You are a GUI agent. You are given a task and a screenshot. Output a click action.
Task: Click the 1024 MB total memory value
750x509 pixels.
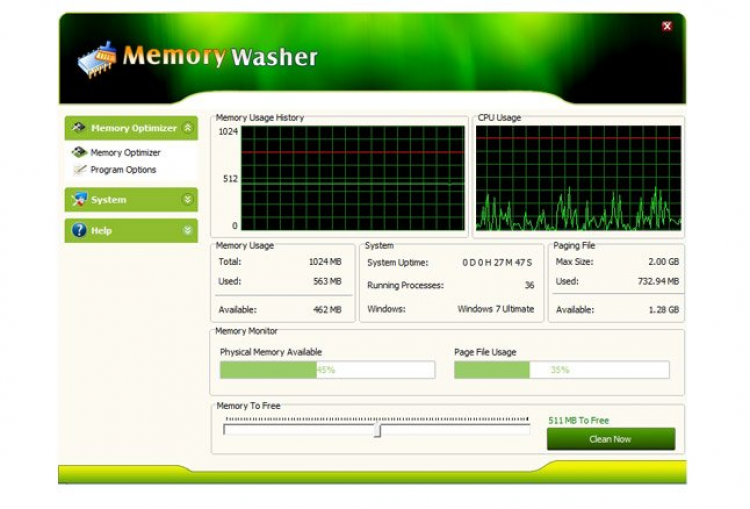325,262
